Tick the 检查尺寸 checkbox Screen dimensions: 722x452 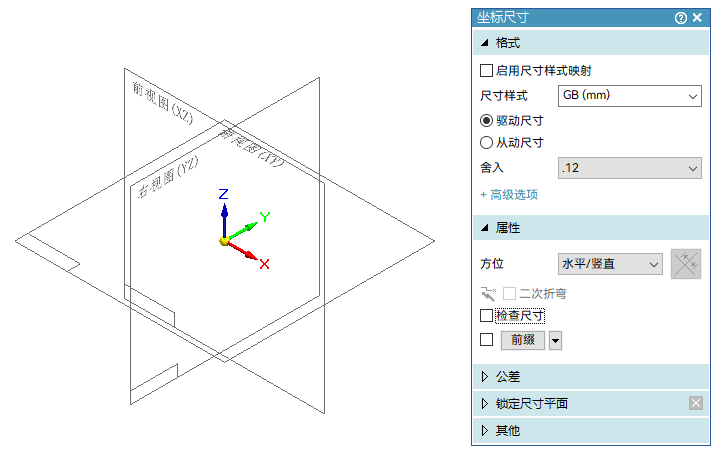[486, 316]
